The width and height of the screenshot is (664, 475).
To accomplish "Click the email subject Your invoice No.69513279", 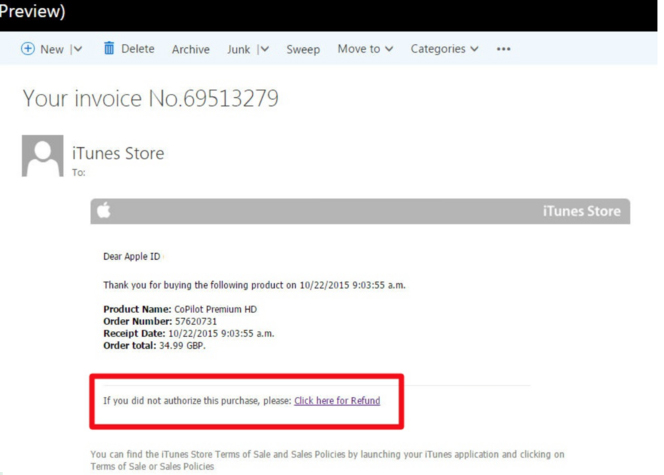I will [151, 98].
